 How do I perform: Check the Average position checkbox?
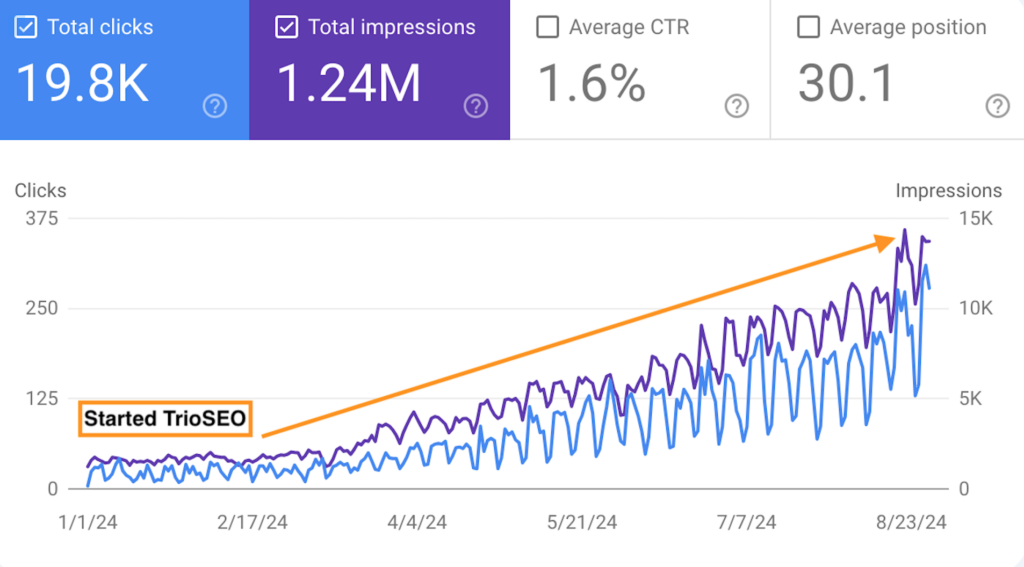click(808, 27)
